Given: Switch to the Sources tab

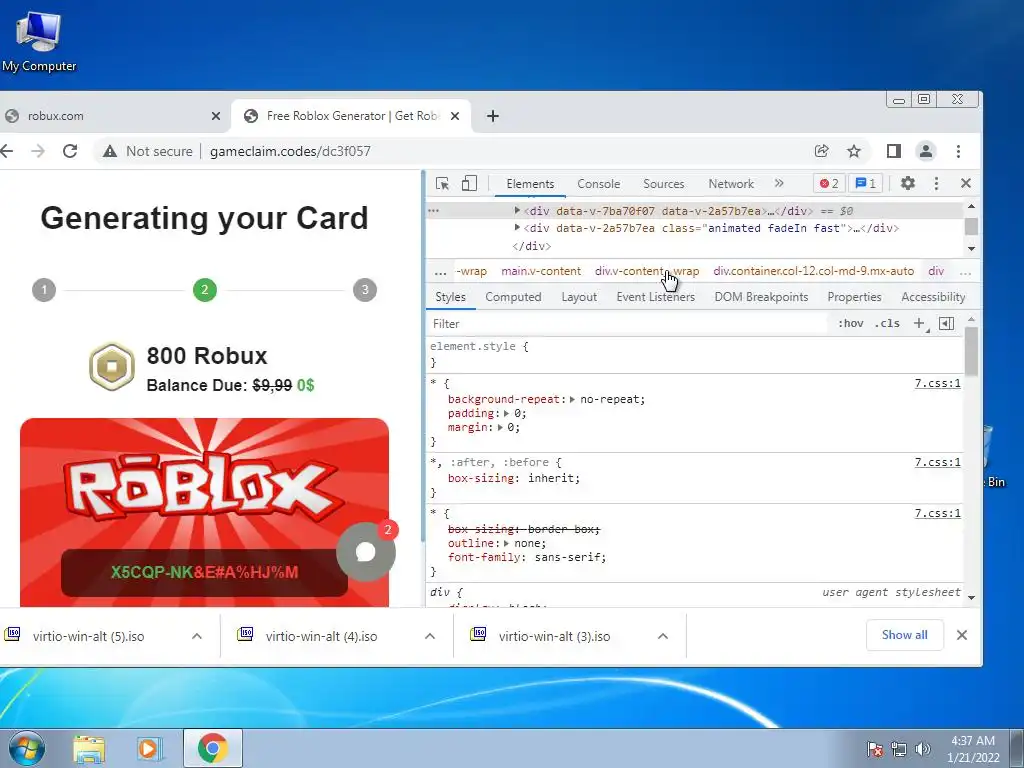Looking at the screenshot, I should coord(664,184).
